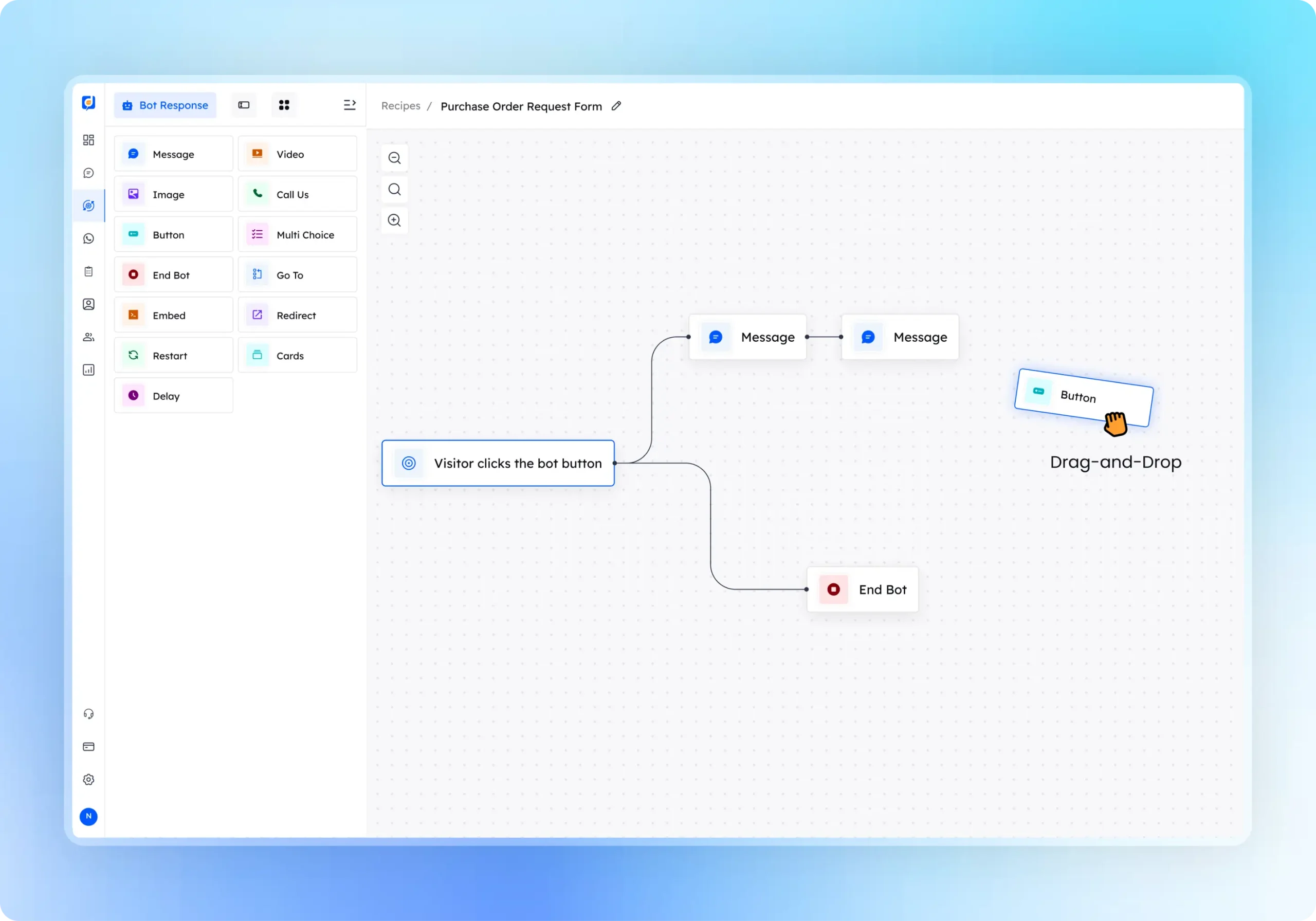
Task: Open the contact profile sidebar icon
Action: point(88,304)
